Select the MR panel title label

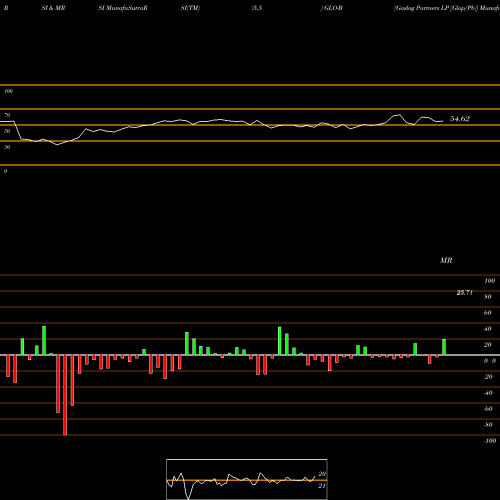click(x=446, y=260)
